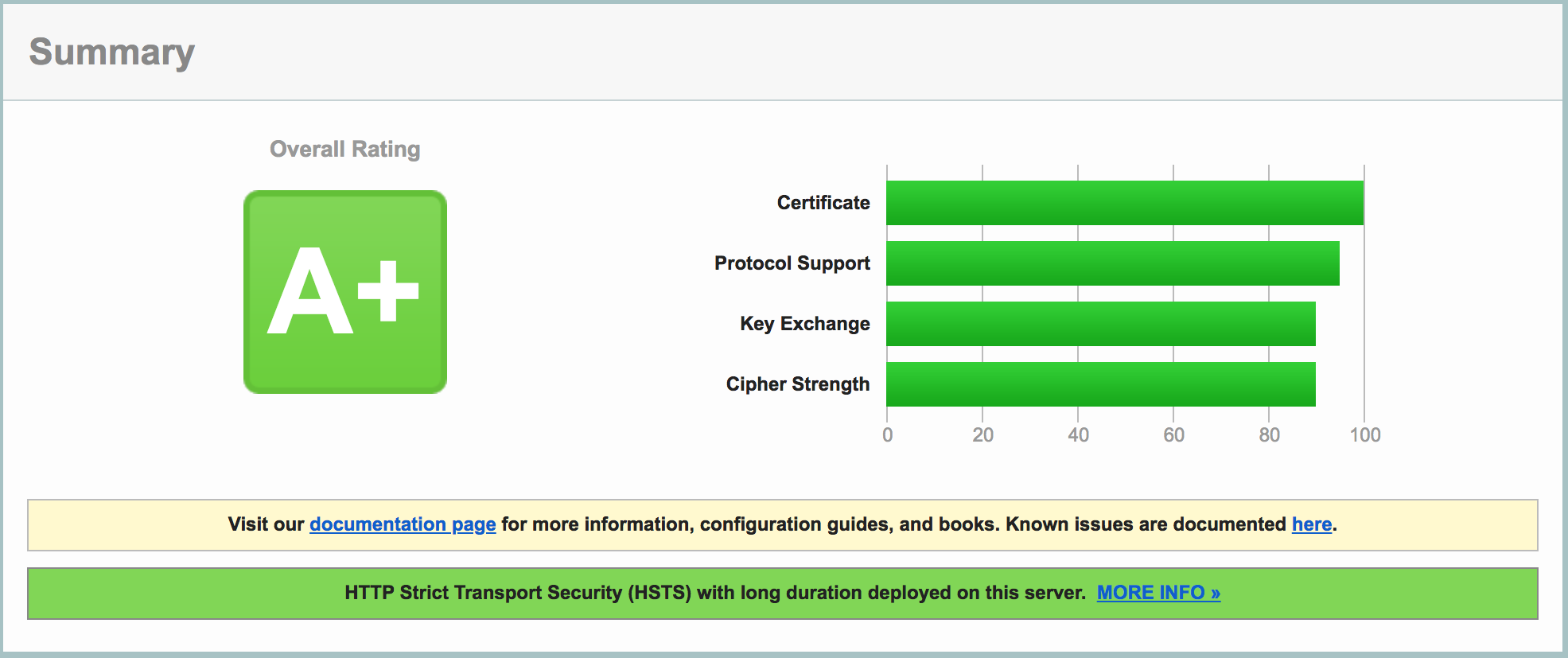1568x662 pixels.
Task: Click the Overall Rating caption
Action: point(344,150)
